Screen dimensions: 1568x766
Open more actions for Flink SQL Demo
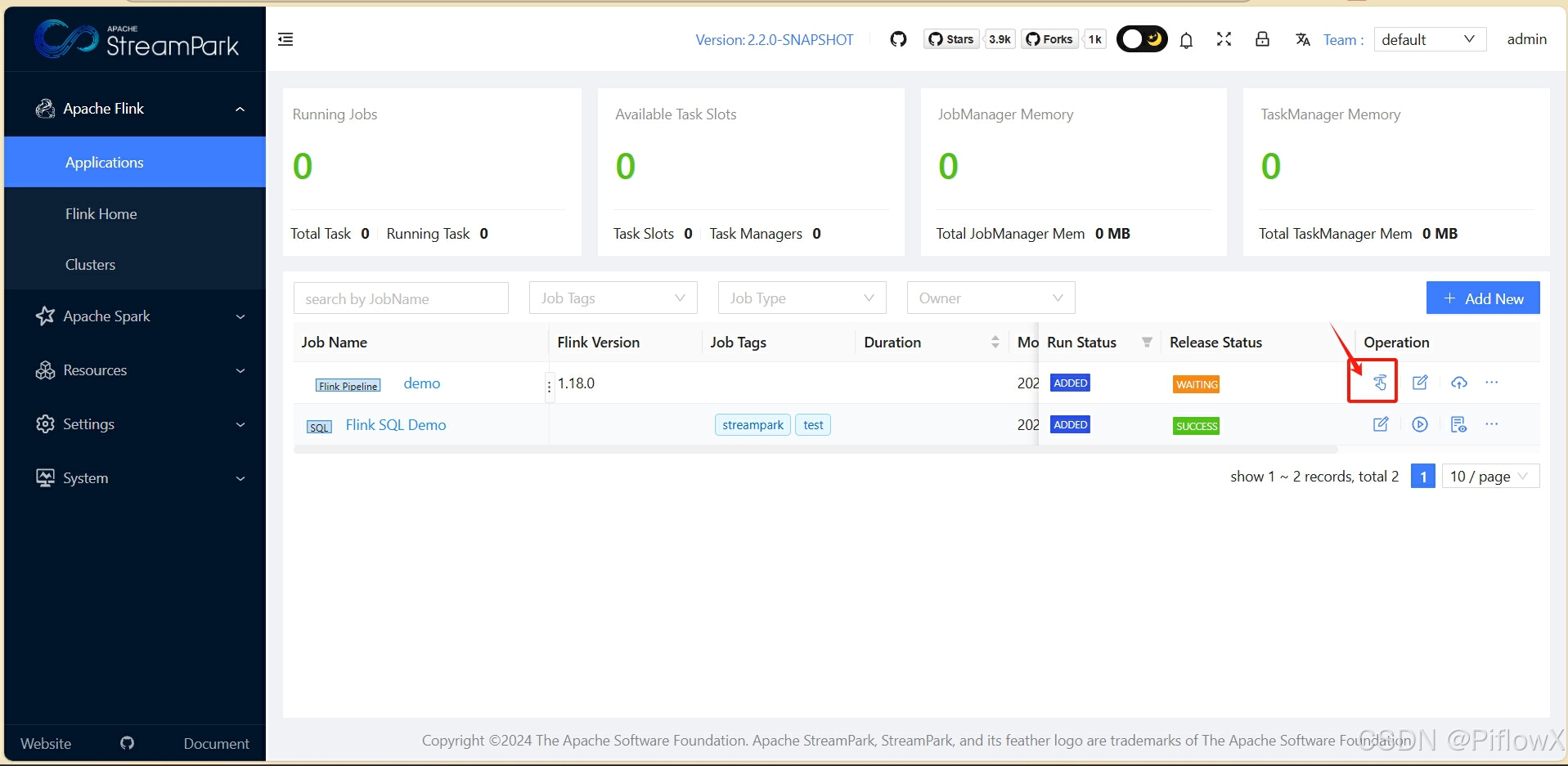[1492, 424]
